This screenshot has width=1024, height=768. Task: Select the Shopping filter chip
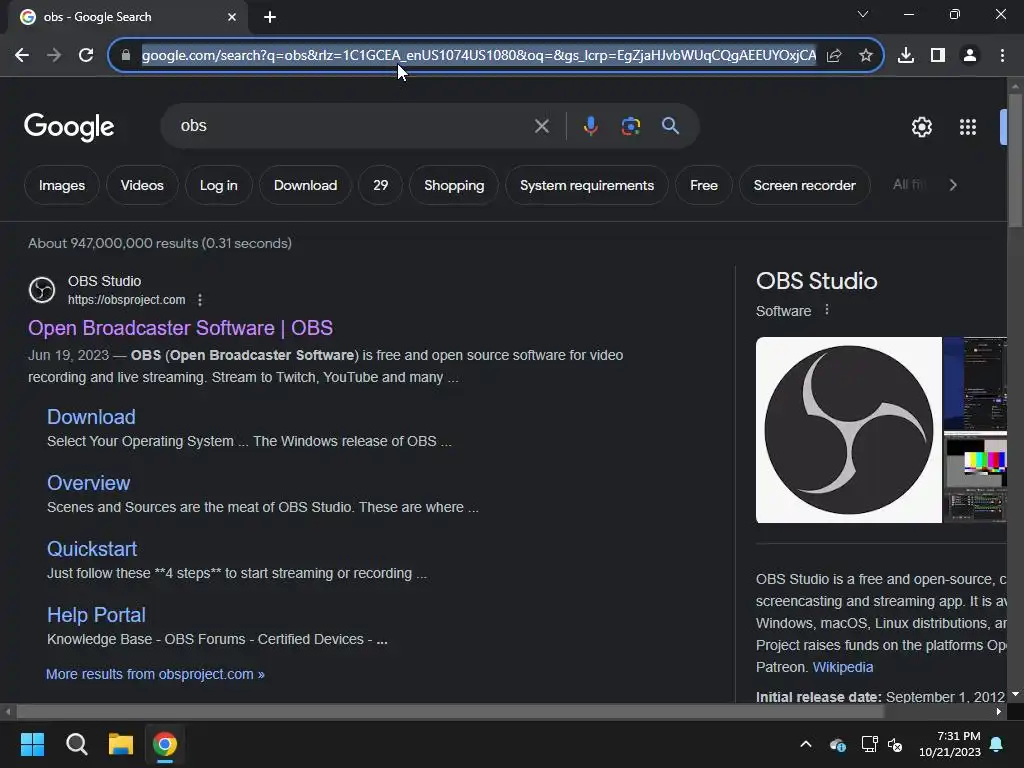pyautogui.click(x=455, y=185)
